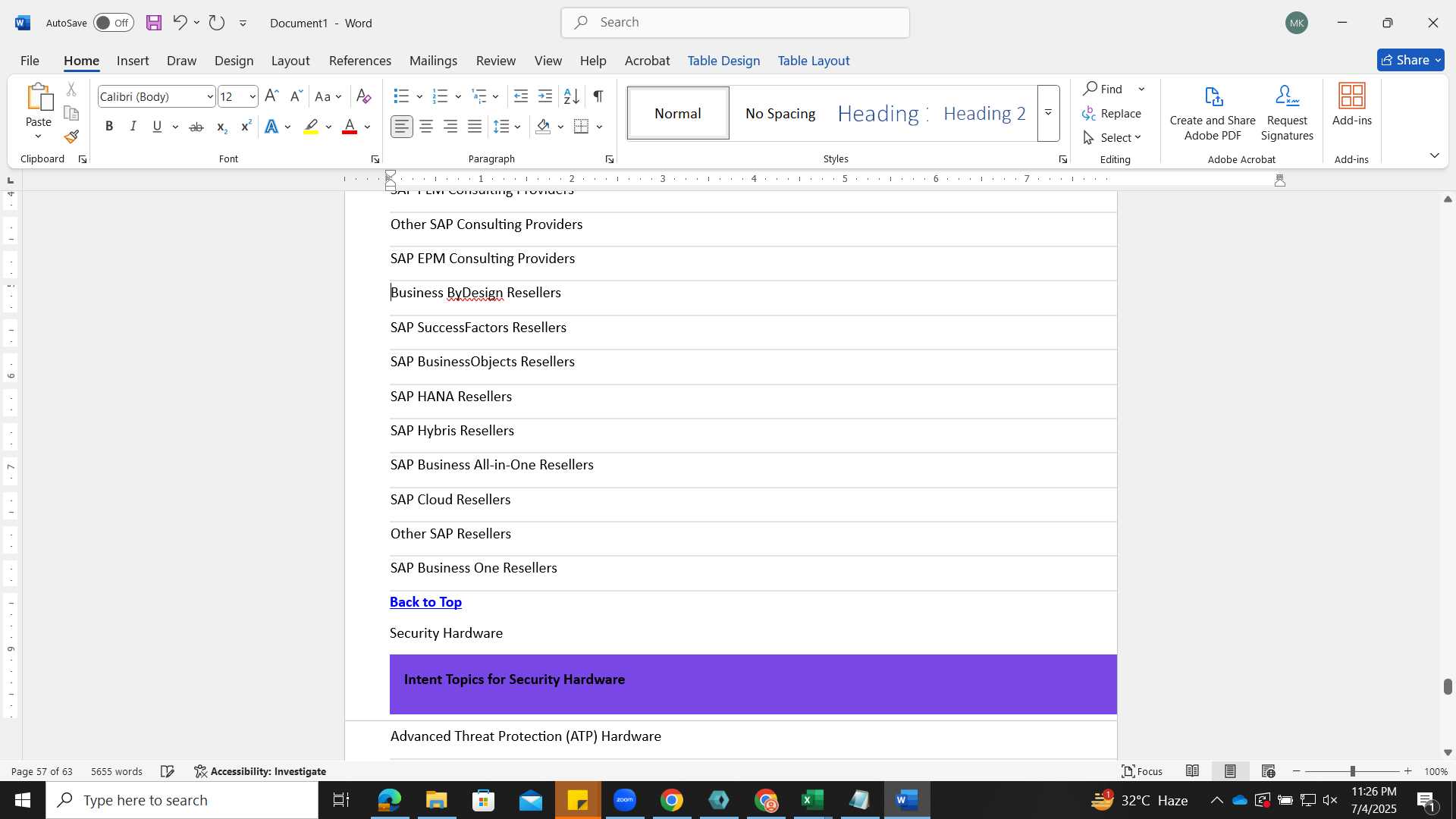
Task: Expand the bullets list dropdown arrow
Action: (419, 97)
